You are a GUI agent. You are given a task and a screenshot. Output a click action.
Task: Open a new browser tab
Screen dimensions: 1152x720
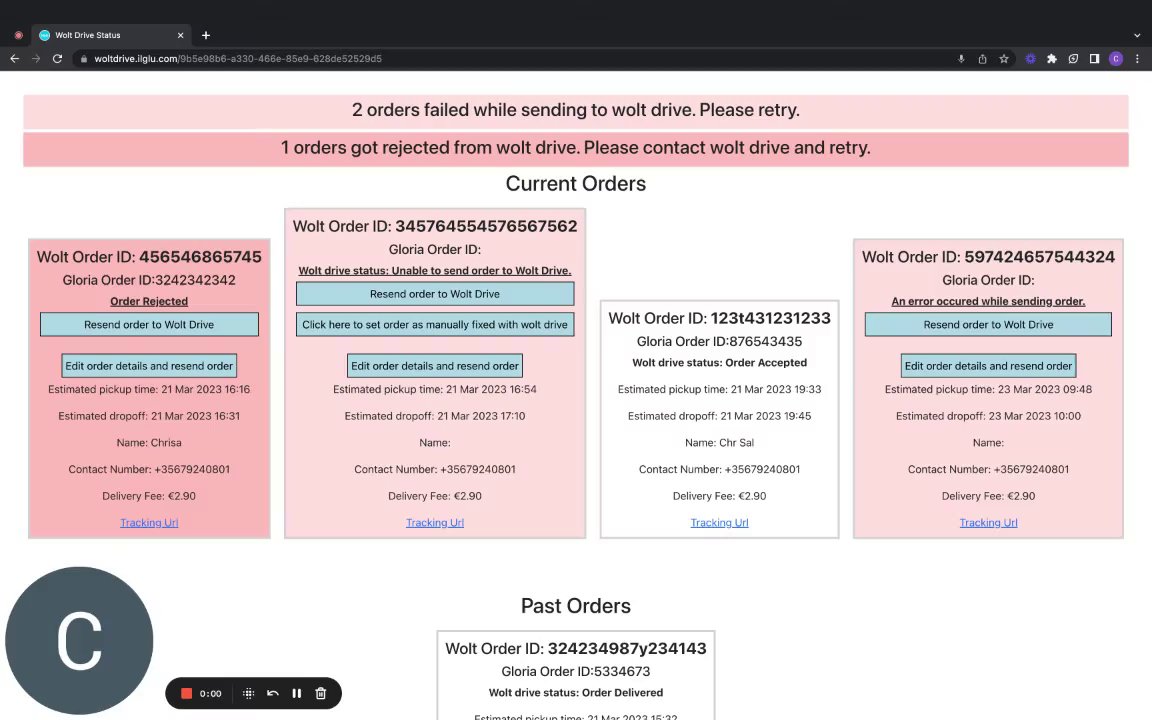(206, 35)
